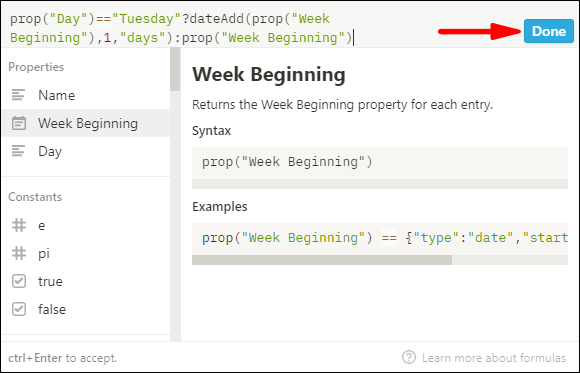Viewport: 580px width, 373px height.
Task: Click the calendar icon beside Week Beginning
Action: (18, 123)
